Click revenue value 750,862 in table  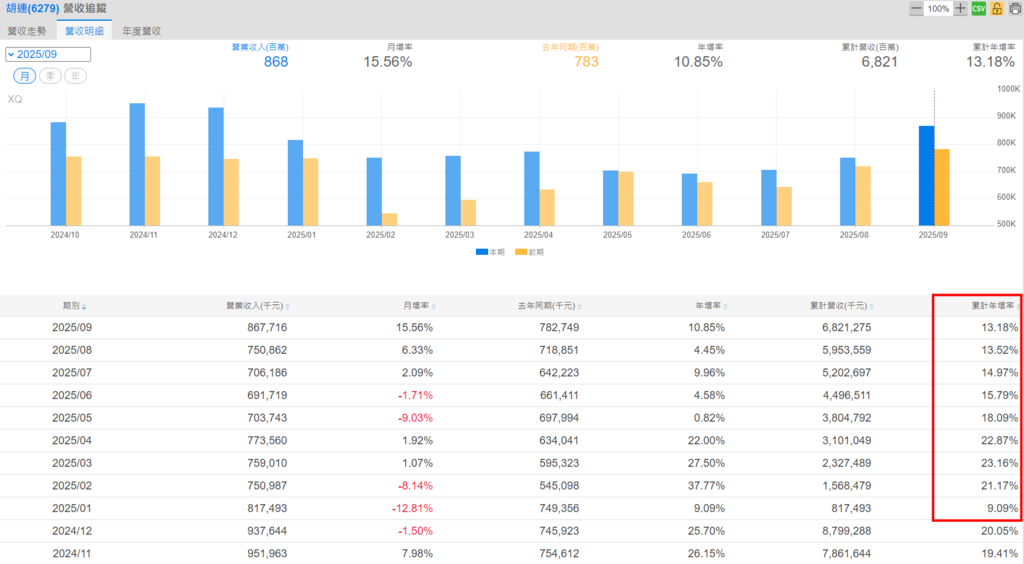[x=267, y=350]
